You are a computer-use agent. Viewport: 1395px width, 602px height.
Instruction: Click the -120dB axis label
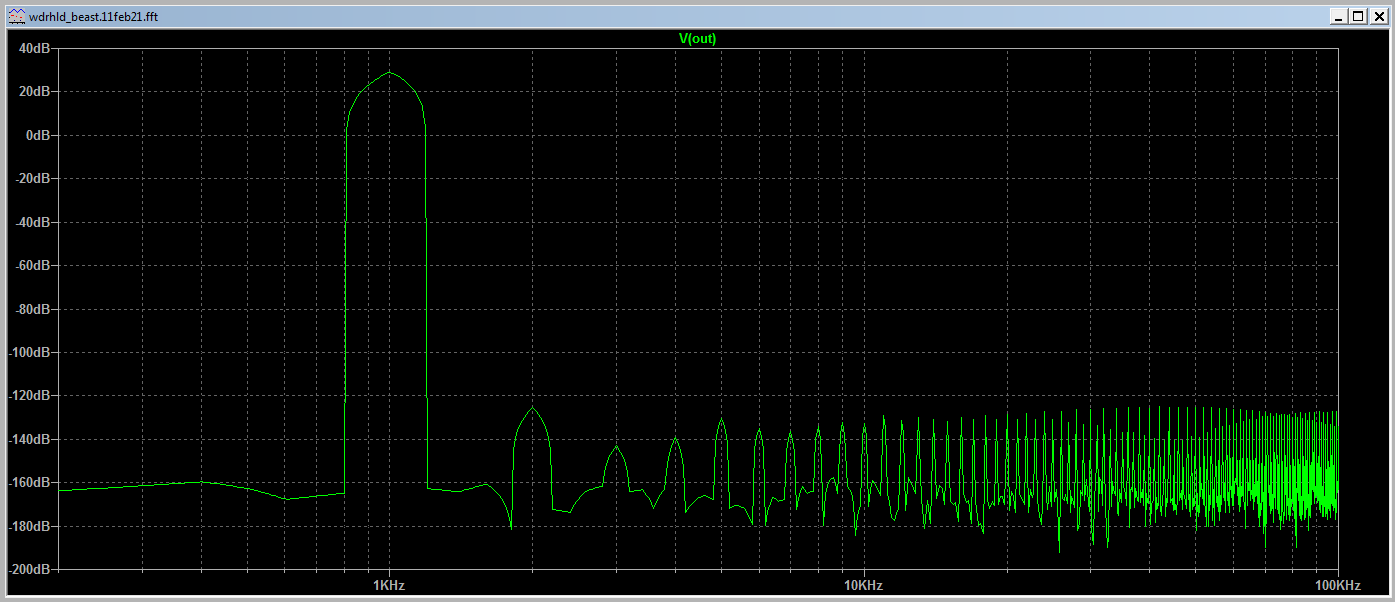pyautogui.click(x=29, y=396)
